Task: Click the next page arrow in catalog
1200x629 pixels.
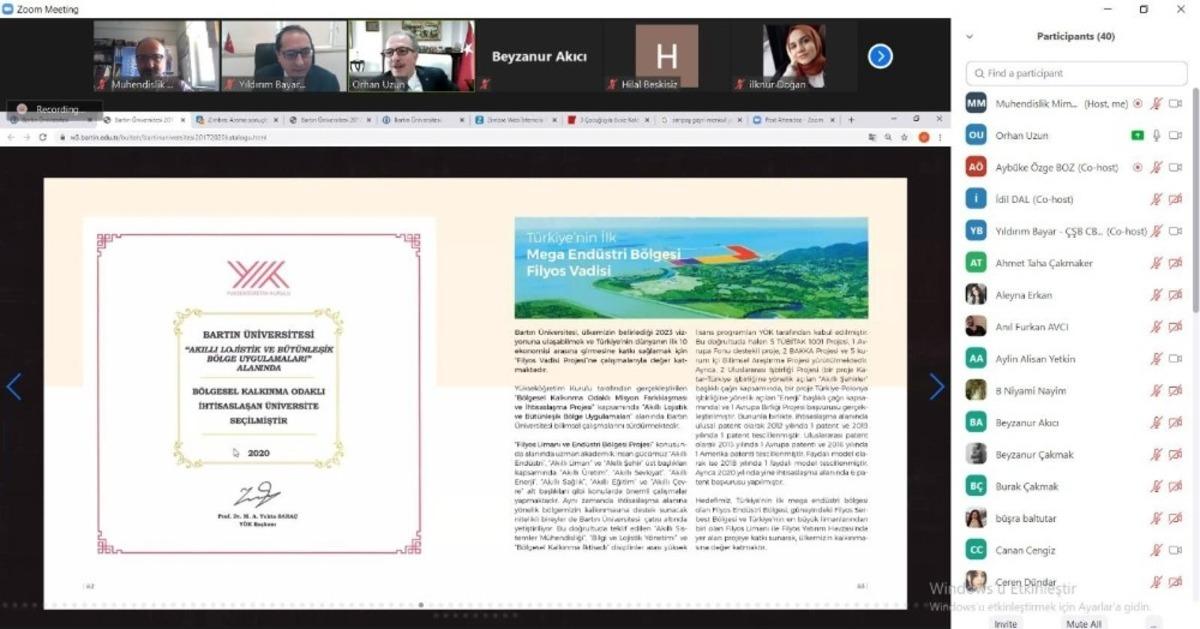Action: point(936,387)
